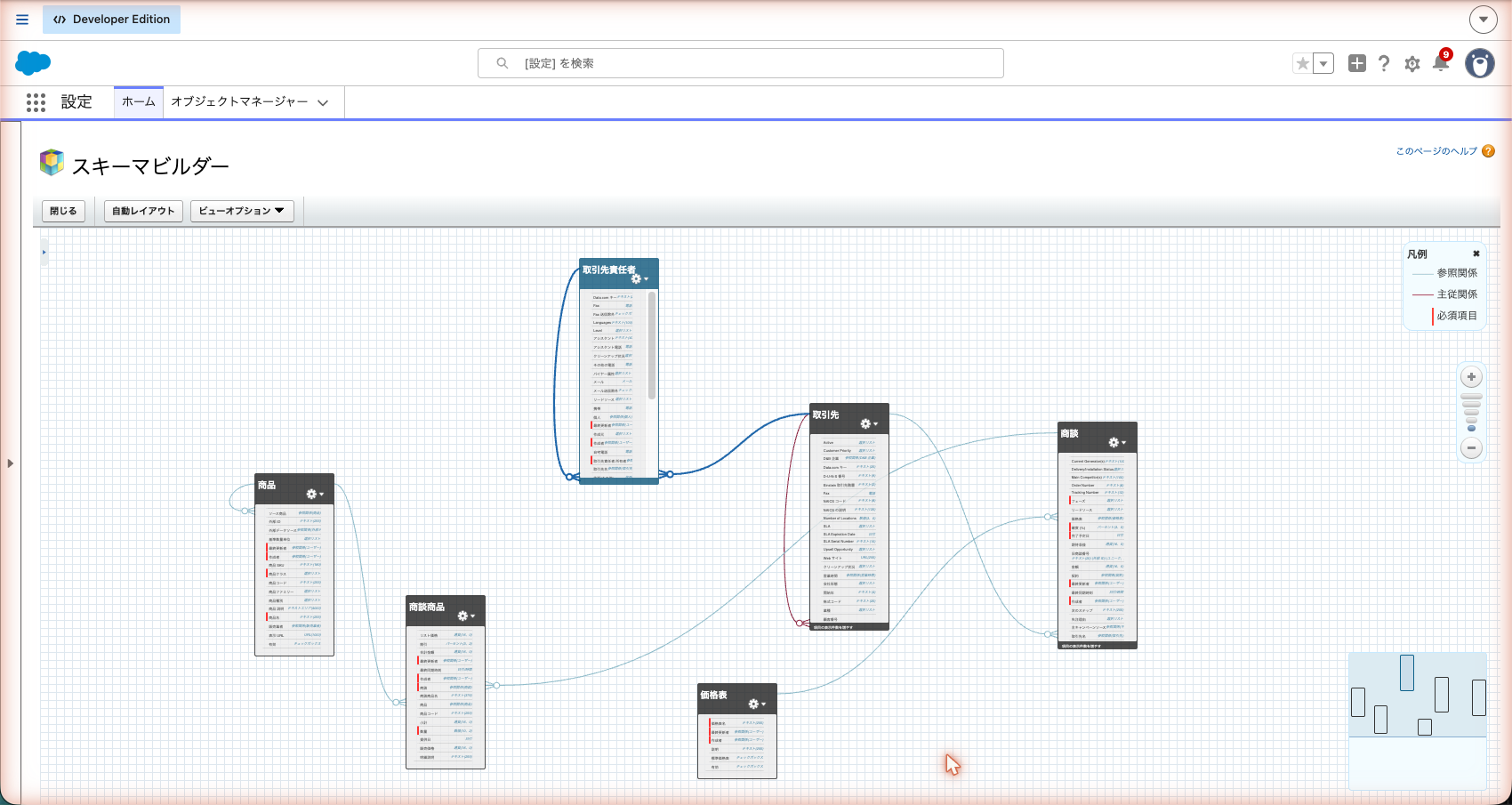
Task: Open the user profile avatar
Action: click(x=1480, y=63)
